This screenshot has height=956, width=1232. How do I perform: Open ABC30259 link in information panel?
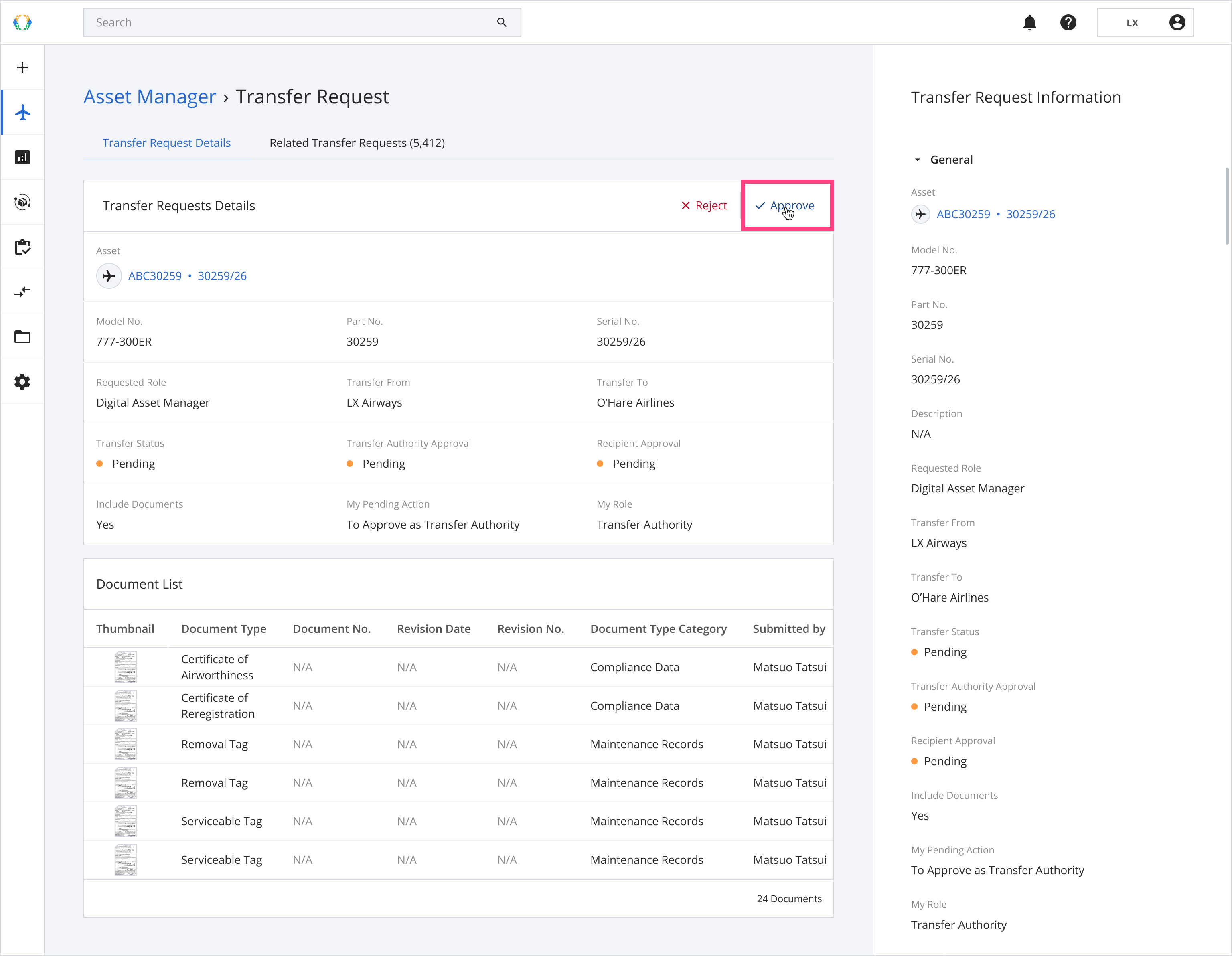[x=963, y=214]
